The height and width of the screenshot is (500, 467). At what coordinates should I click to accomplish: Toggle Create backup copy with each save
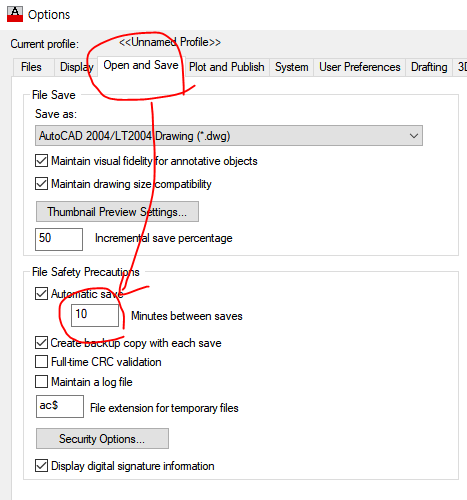pyautogui.click(x=41, y=343)
